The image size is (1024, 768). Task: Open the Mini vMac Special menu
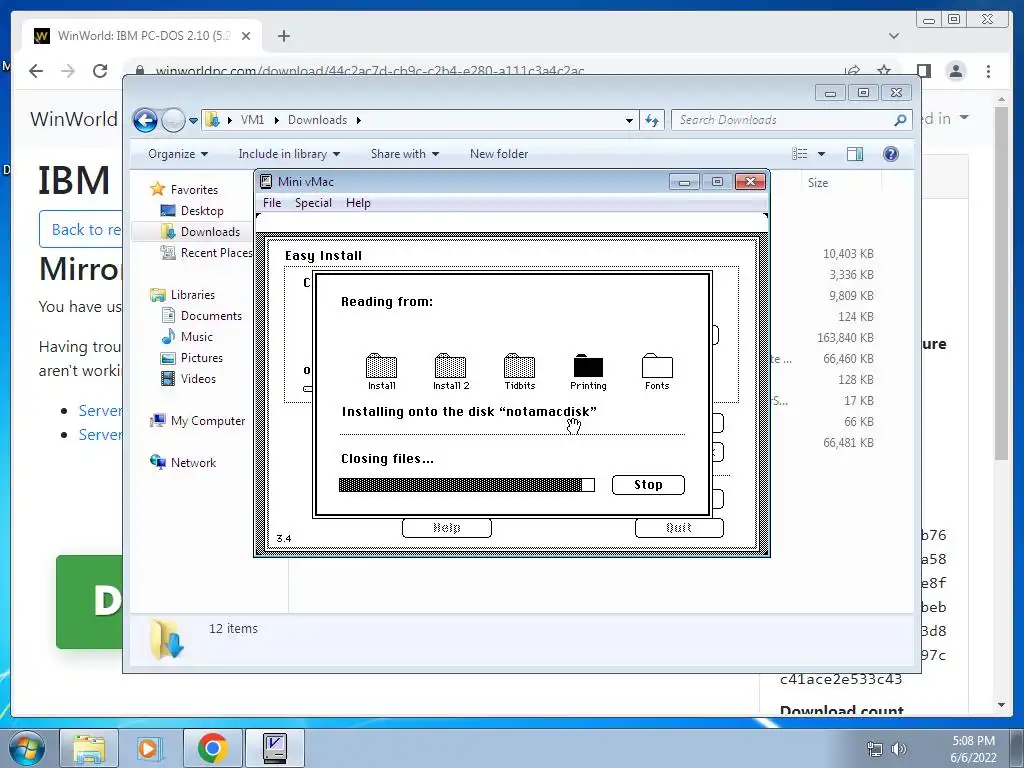(x=313, y=203)
